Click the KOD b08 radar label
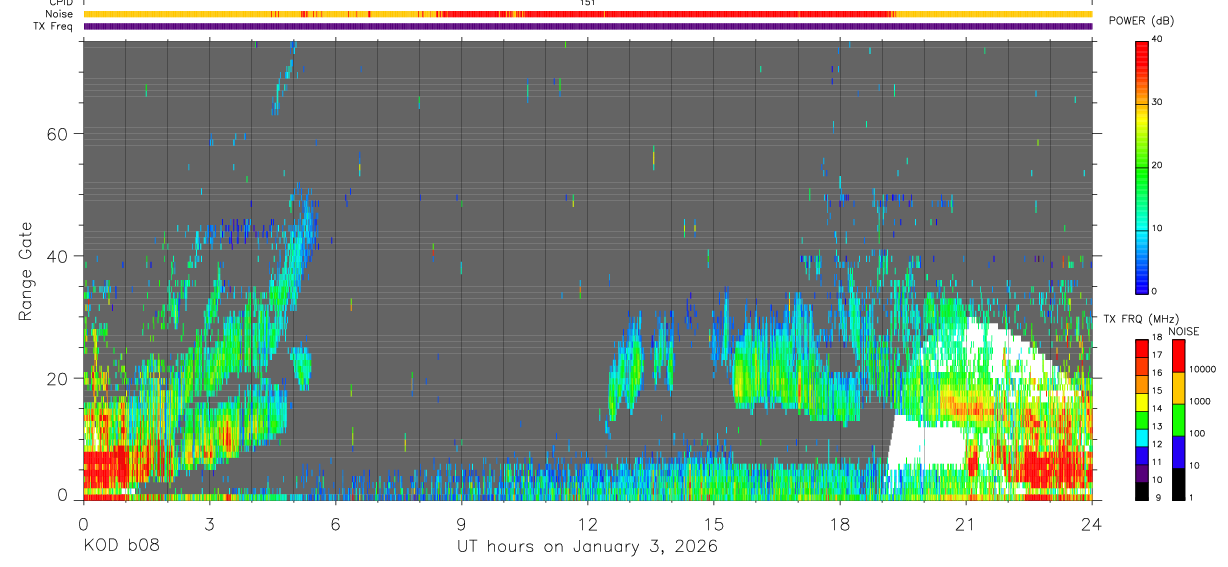 (120, 546)
